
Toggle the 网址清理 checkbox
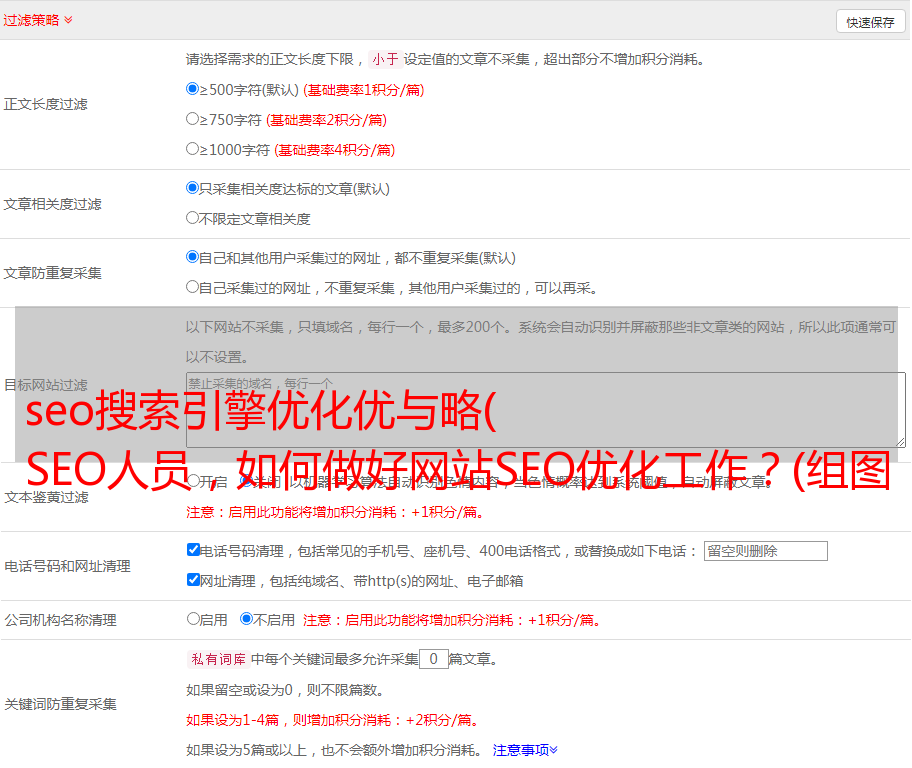[x=194, y=579]
